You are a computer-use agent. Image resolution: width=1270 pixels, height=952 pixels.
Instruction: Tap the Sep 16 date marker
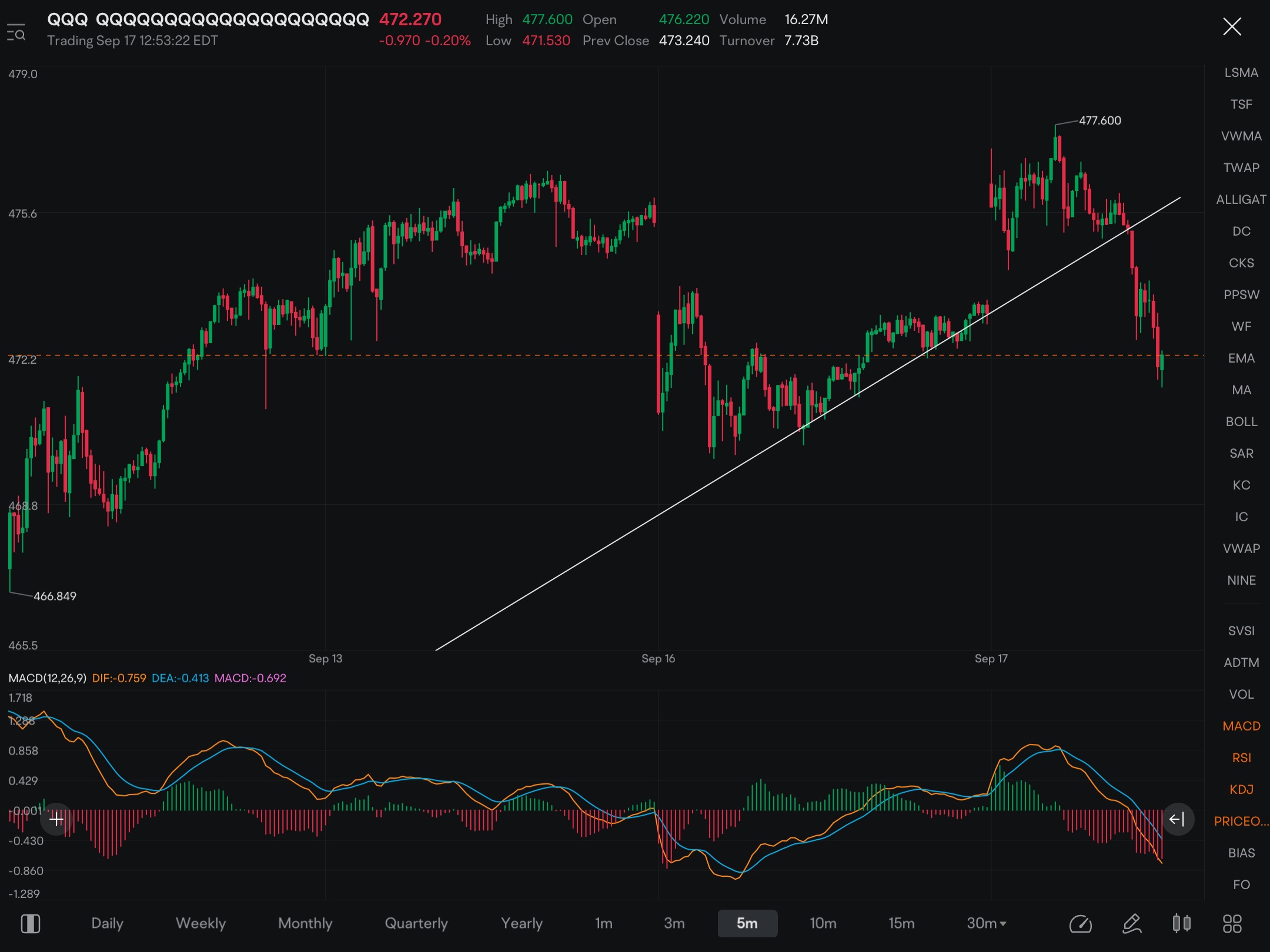tap(658, 658)
